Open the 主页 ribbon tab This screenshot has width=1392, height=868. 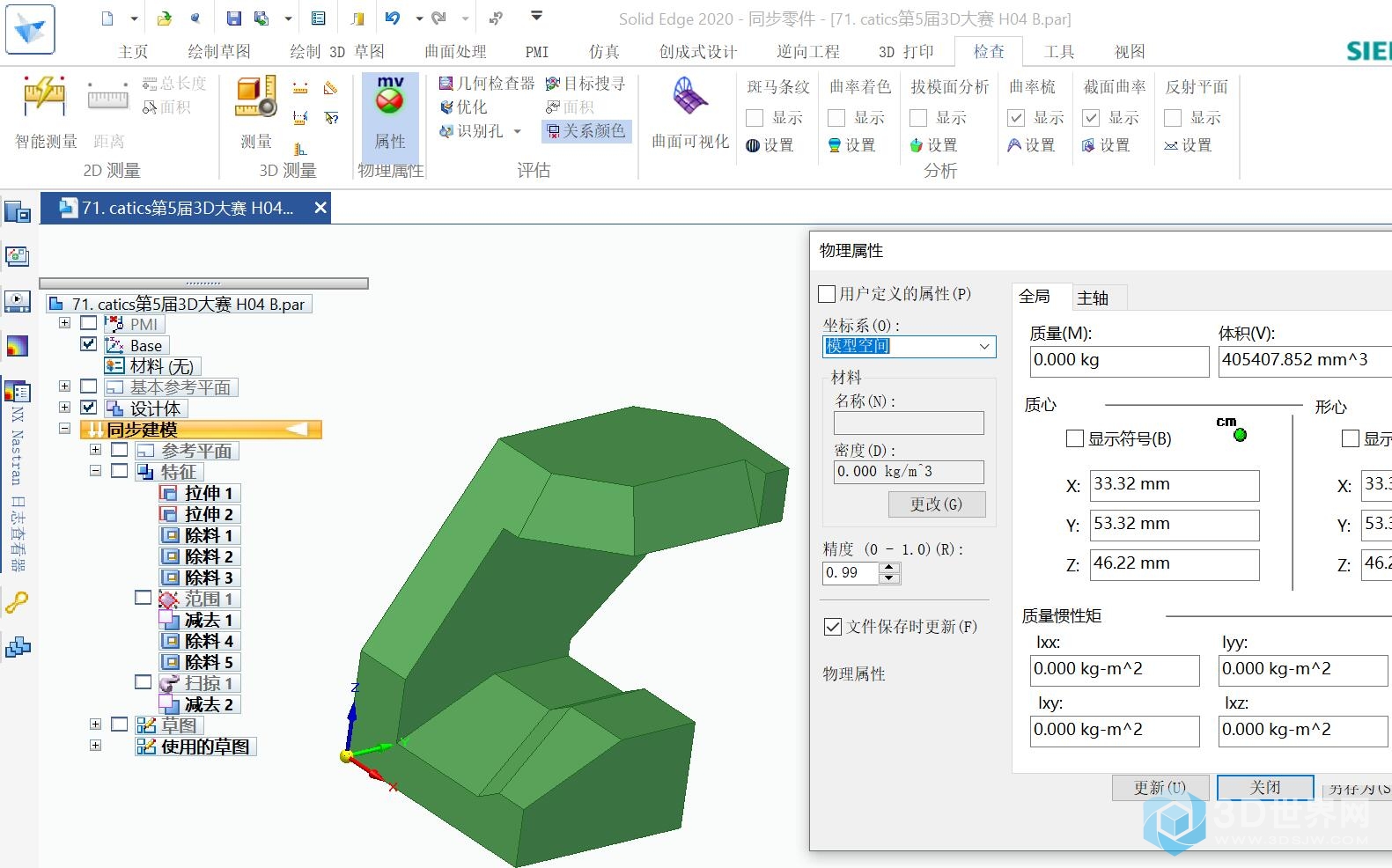(x=133, y=52)
